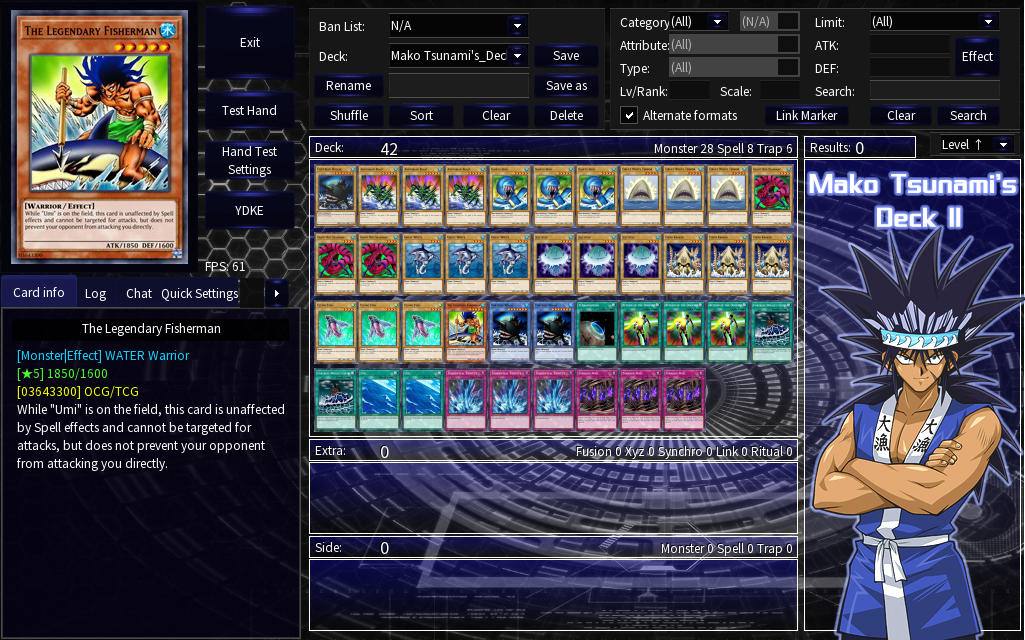Viewport: 1025px width, 640px height.
Task: Open the Category filter dropdown
Action: point(718,22)
